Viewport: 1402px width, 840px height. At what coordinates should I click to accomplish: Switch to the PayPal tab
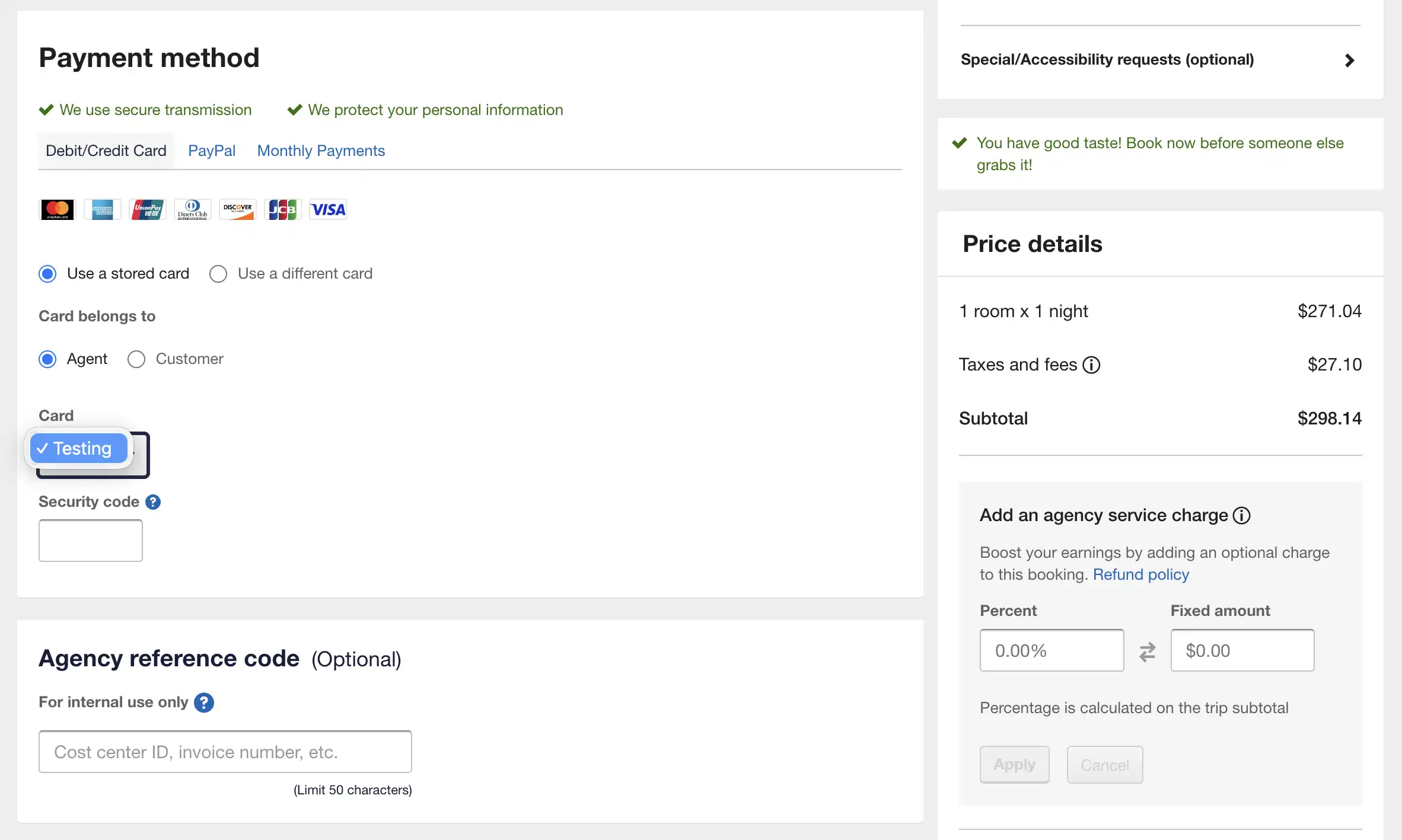(212, 151)
